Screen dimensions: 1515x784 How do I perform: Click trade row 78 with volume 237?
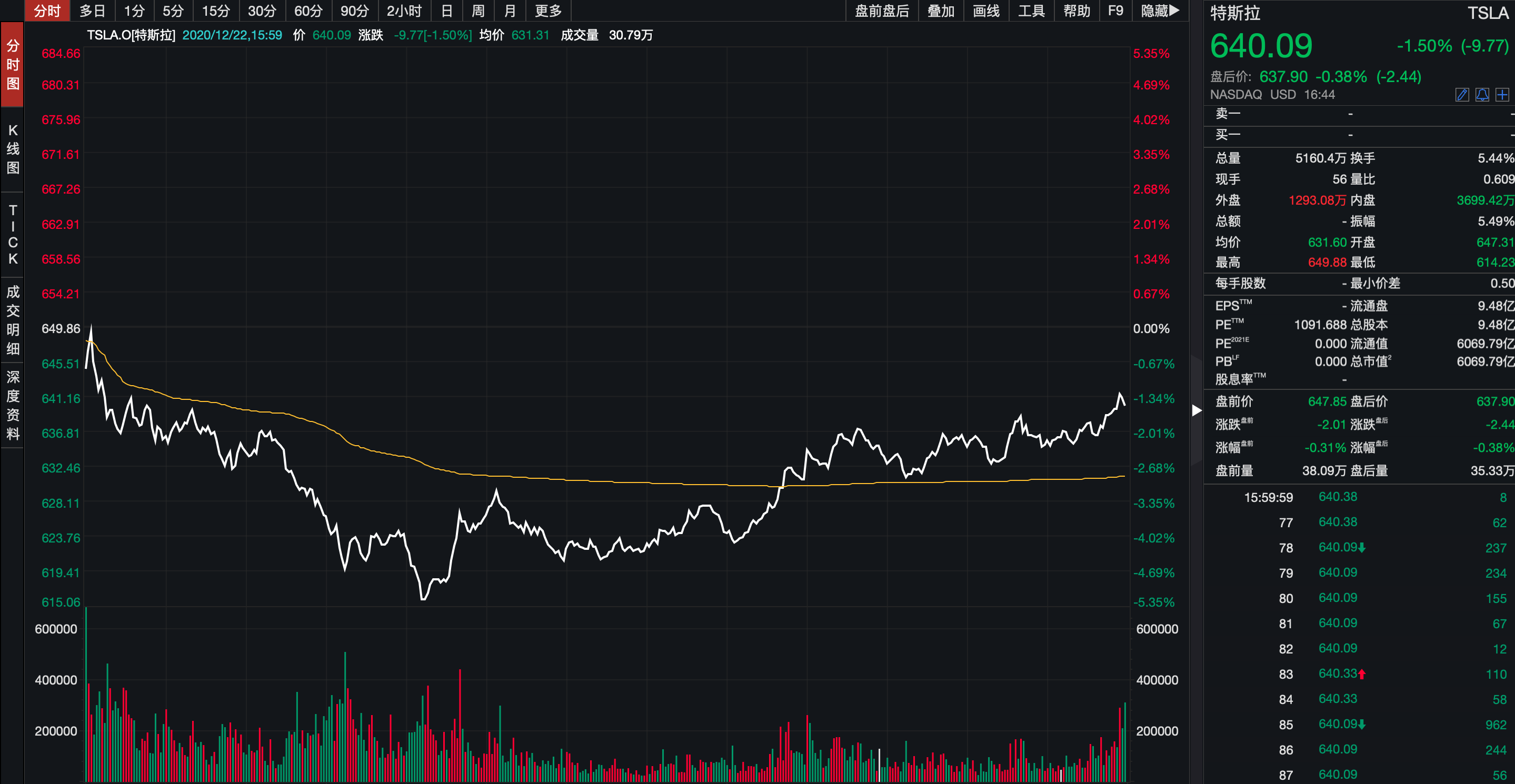pyautogui.click(x=1359, y=548)
